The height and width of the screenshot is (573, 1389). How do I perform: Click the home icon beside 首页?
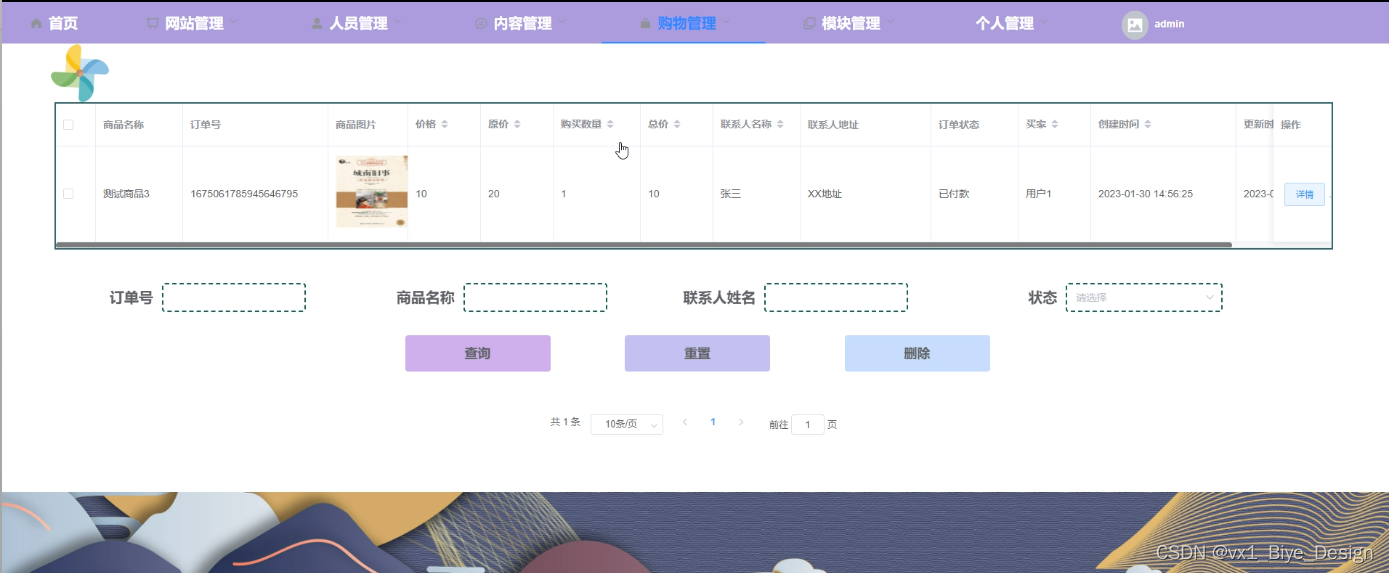click(37, 23)
